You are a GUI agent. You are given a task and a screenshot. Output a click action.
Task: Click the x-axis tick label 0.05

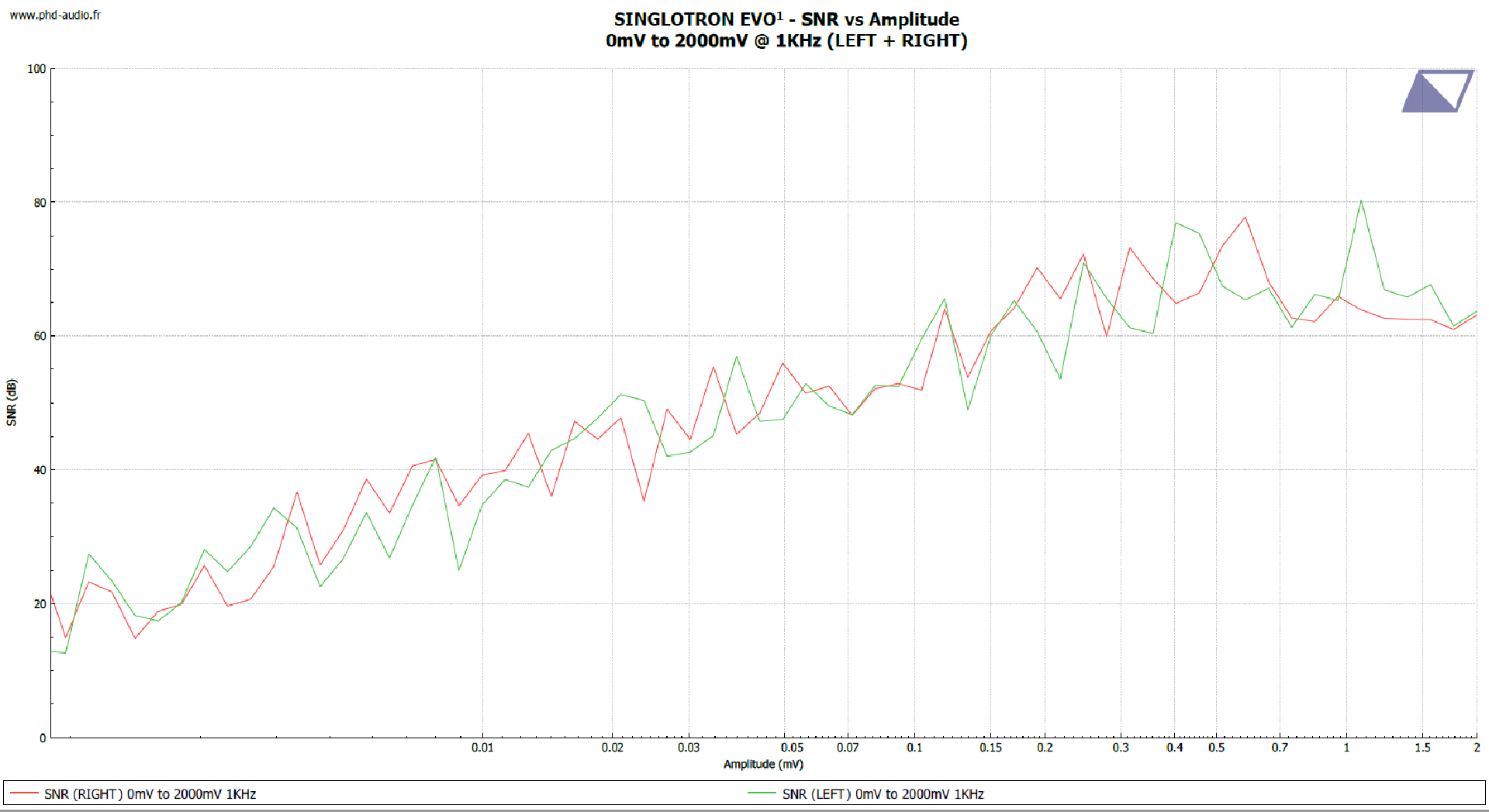pyautogui.click(x=792, y=748)
